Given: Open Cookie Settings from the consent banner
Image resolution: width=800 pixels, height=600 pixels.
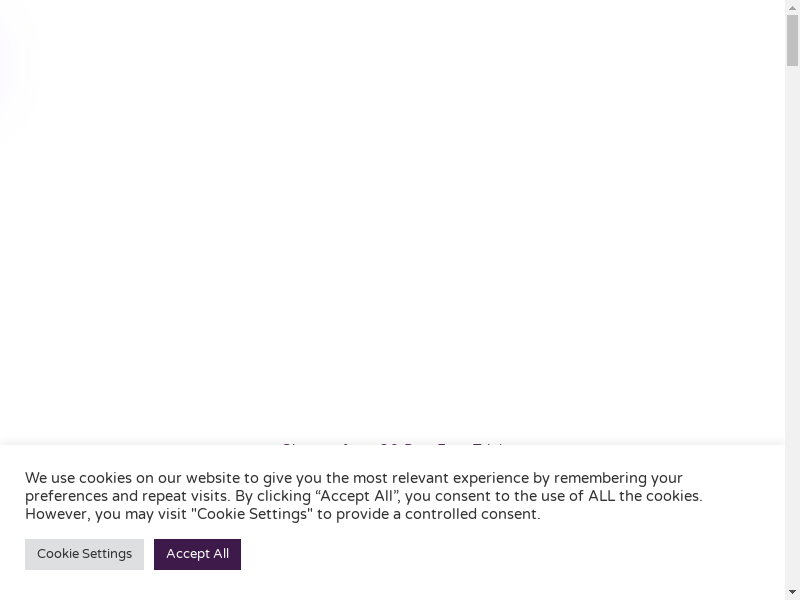Looking at the screenshot, I should (x=84, y=554).
